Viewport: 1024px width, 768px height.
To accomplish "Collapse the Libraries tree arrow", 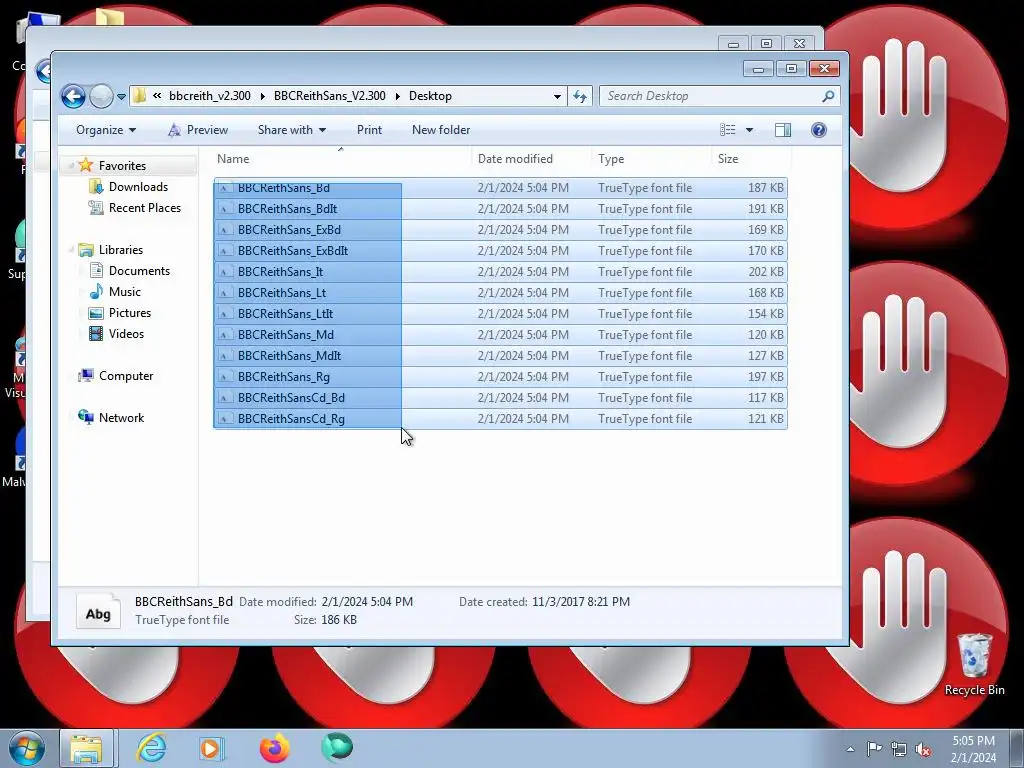I will point(71,249).
